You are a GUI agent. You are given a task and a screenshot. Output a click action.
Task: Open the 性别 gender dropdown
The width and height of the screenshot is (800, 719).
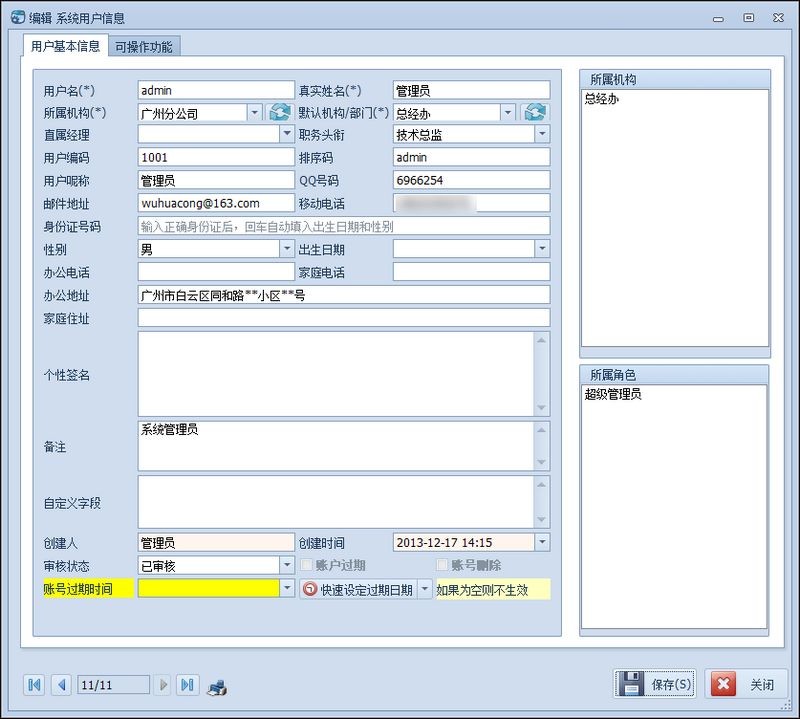pos(287,249)
